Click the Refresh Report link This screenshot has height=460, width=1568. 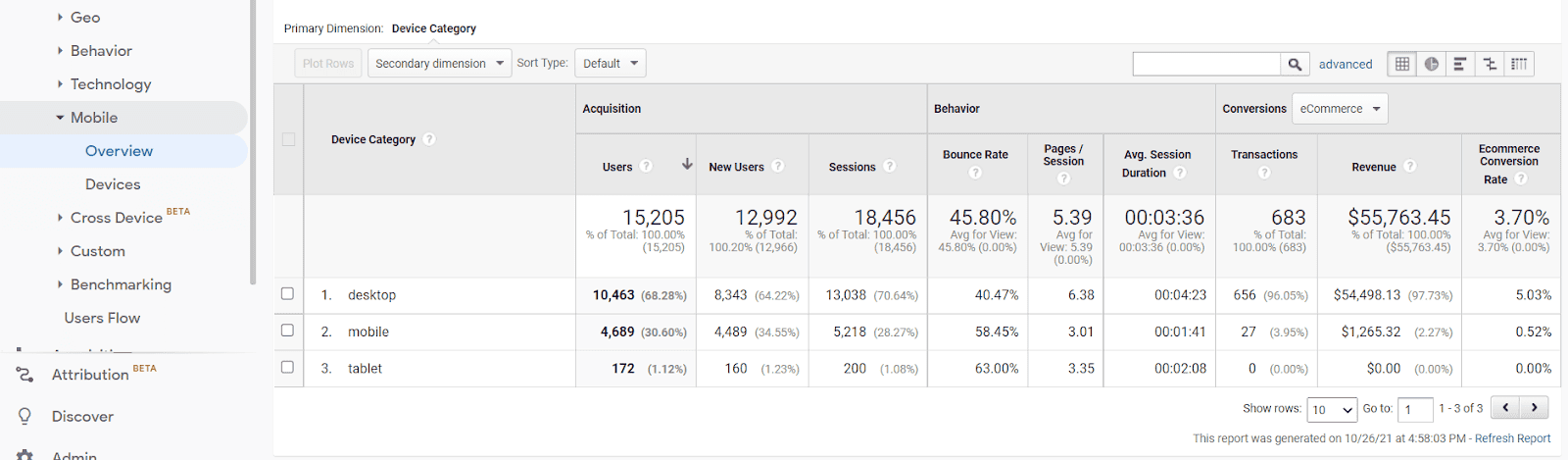[x=1512, y=438]
